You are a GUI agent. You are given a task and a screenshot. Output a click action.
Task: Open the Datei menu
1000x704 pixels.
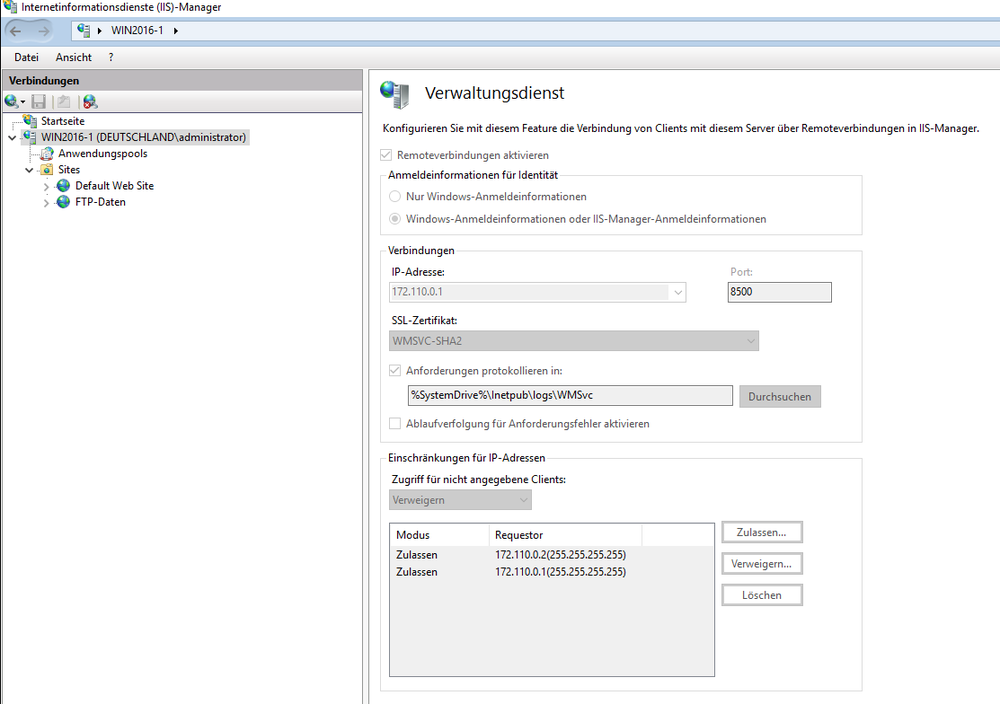(x=26, y=58)
